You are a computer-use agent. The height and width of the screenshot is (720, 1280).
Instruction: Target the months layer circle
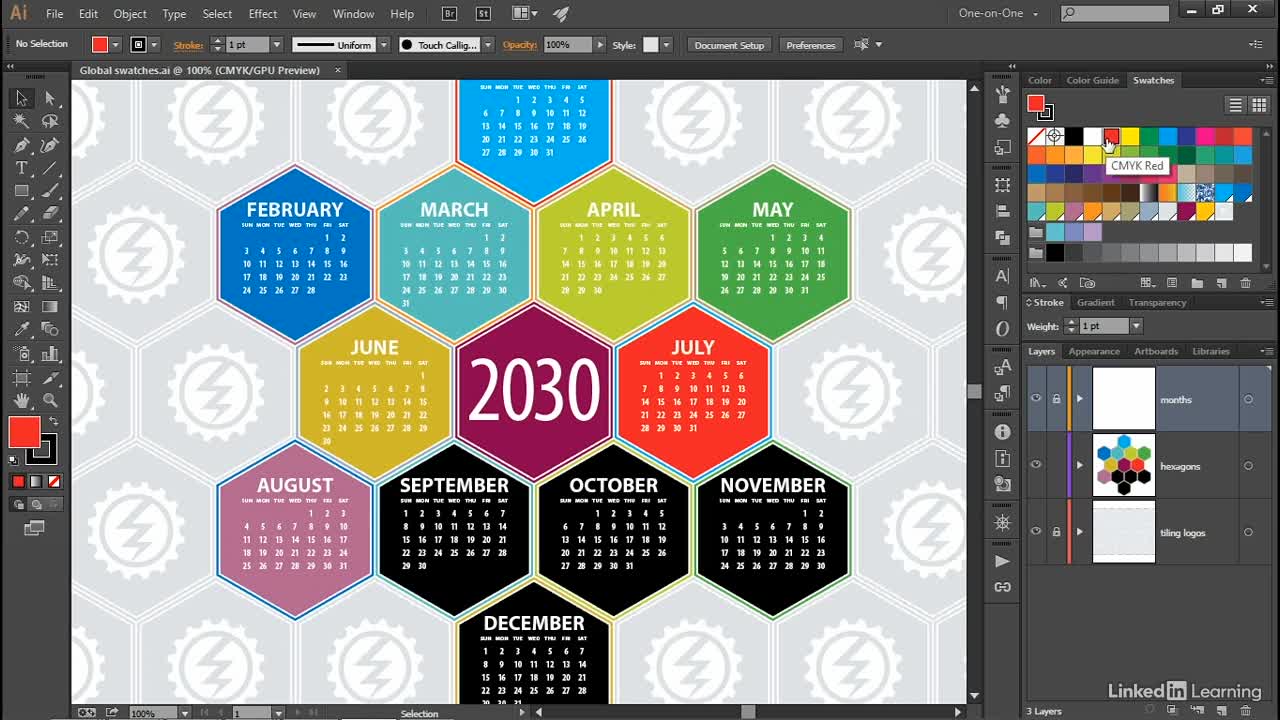[x=1248, y=399]
